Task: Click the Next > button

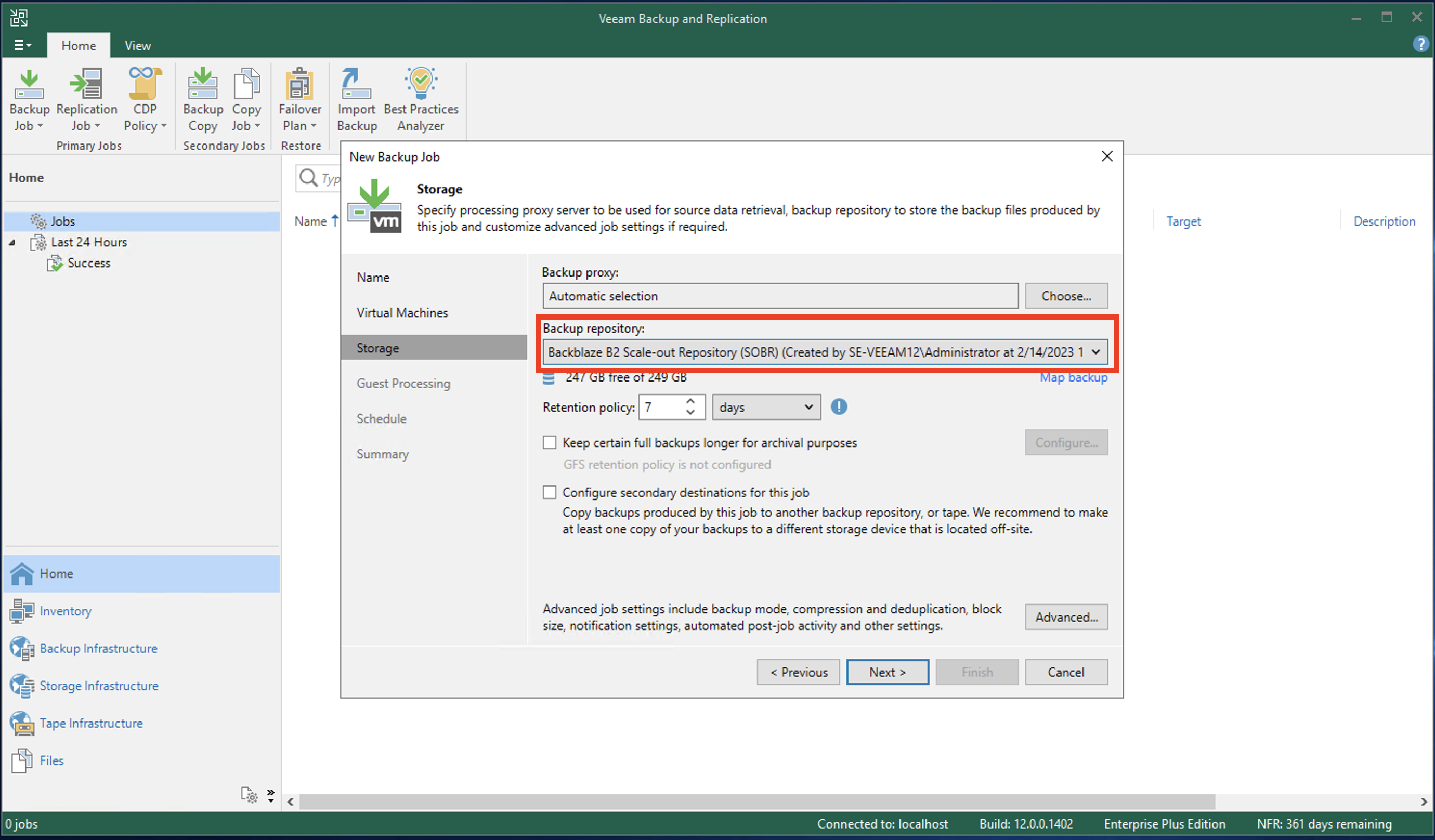Action: coord(887,672)
